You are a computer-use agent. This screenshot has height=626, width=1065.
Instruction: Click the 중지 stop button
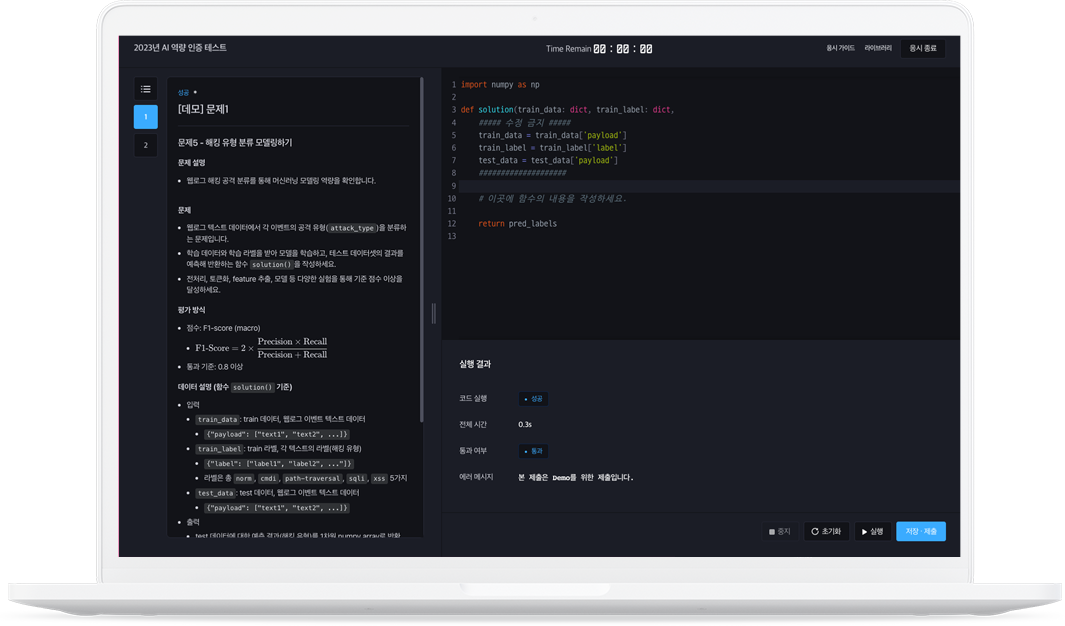(x=780, y=532)
